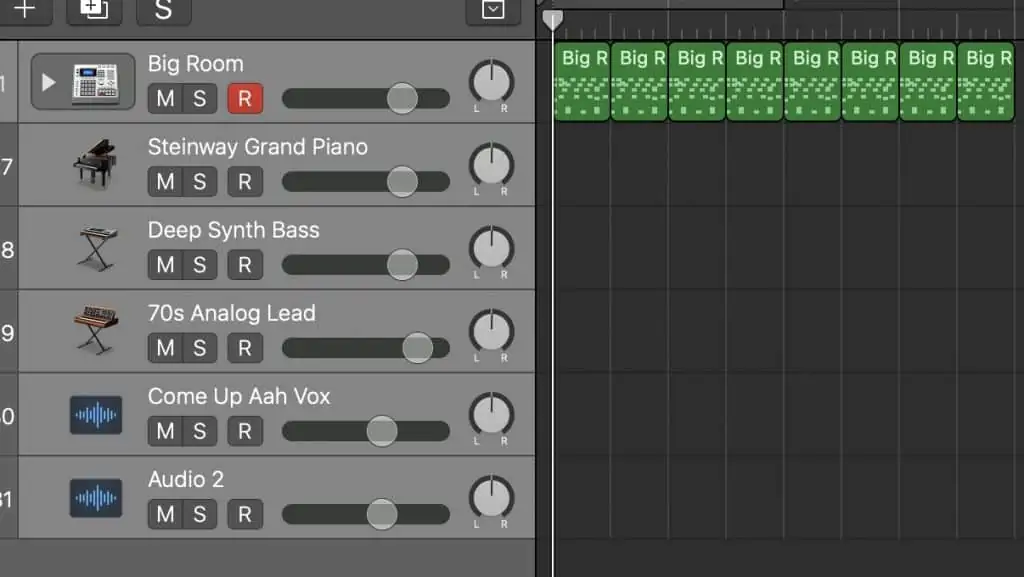1024x577 pixels.
Task: Click the Audio 2 volume slider
Action: (366, 514)
